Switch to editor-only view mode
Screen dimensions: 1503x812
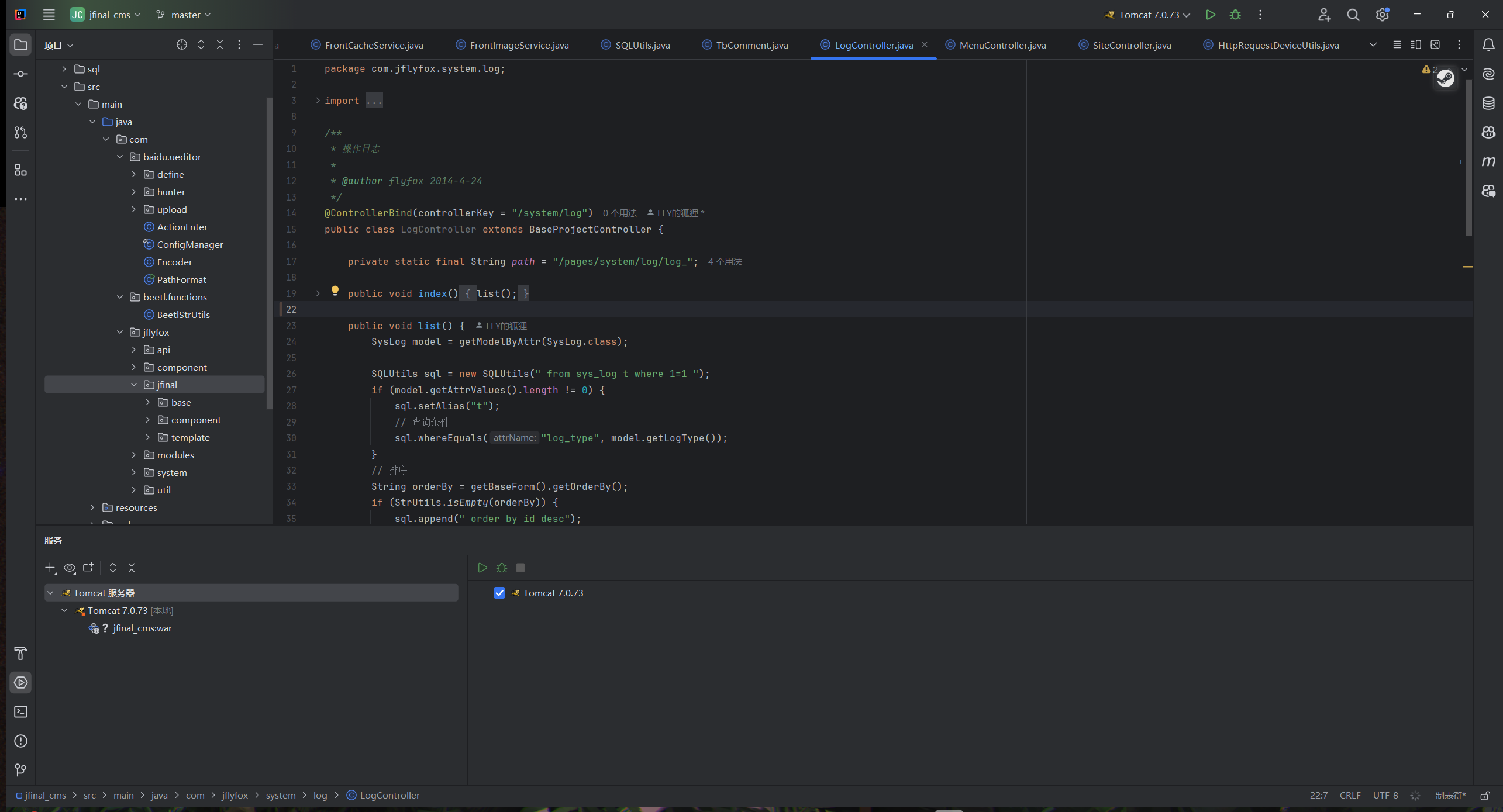click(1397, 45)
